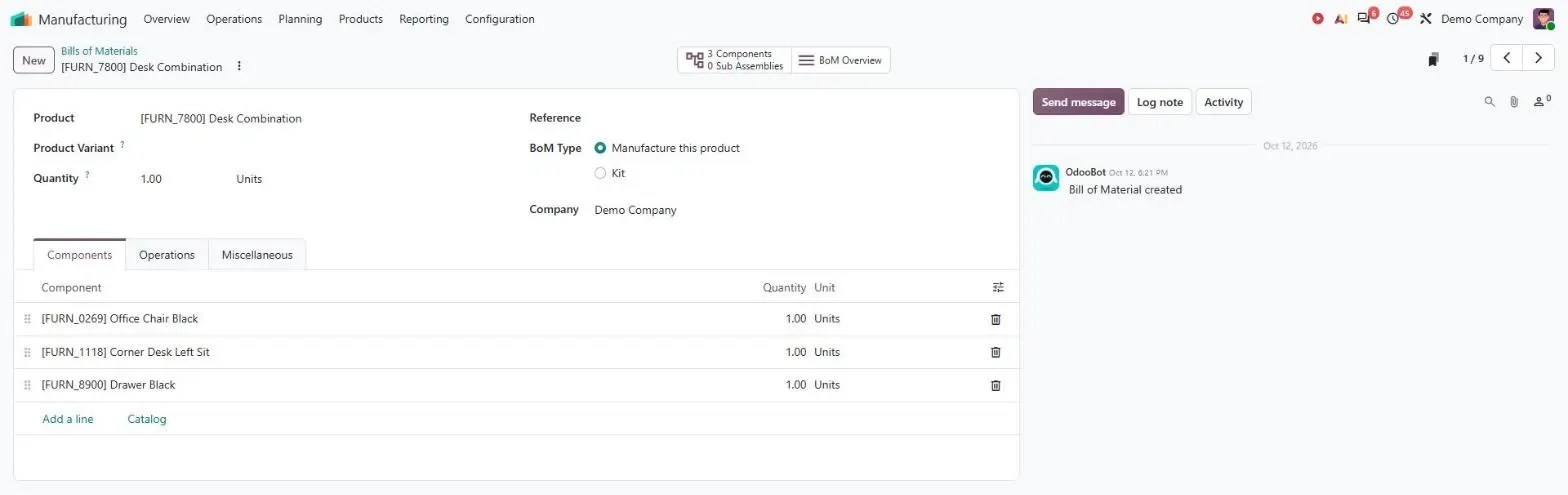
Task: Click the bookmark icon beside the pager
Action: click(x=1433, y=59)
